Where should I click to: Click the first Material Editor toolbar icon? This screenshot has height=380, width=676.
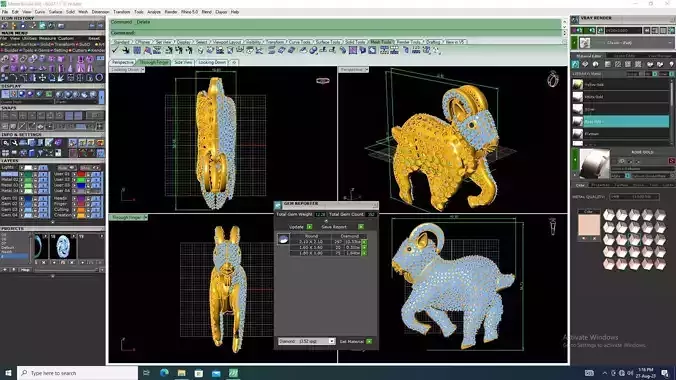(x=576, y=64)
